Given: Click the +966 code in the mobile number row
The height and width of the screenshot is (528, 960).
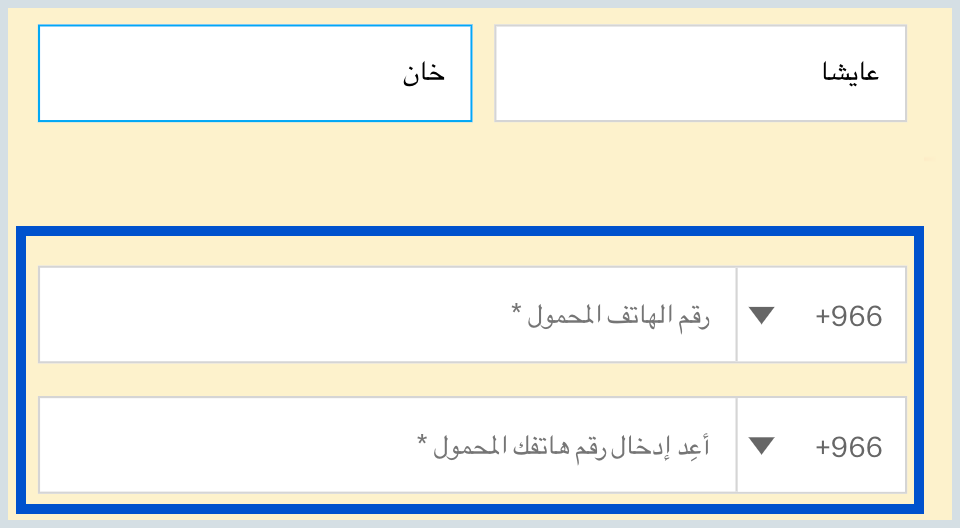Looking at the screenshot, I should coord(849,316).
